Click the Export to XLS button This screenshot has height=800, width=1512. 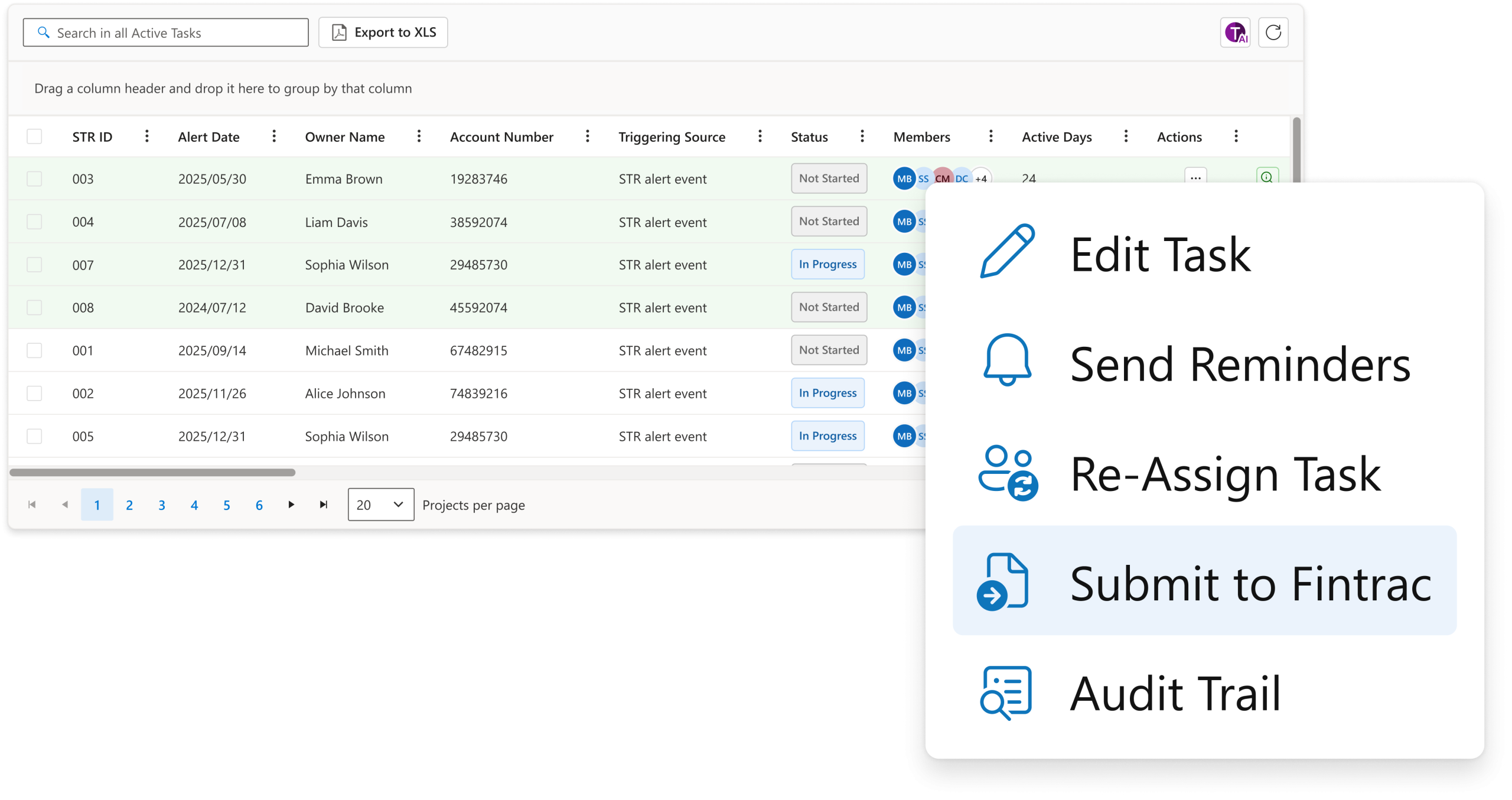click(383, 32)
